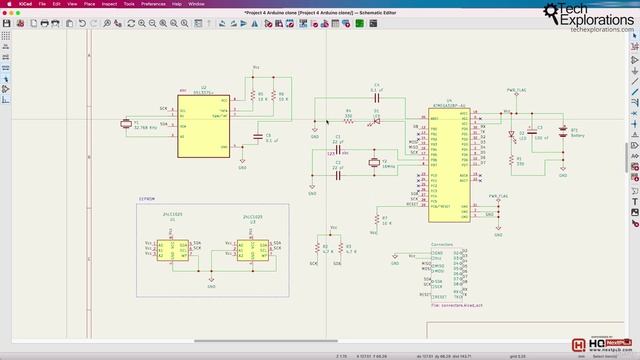
Task: Click the Zoom In icon
Action: [142, 23]
